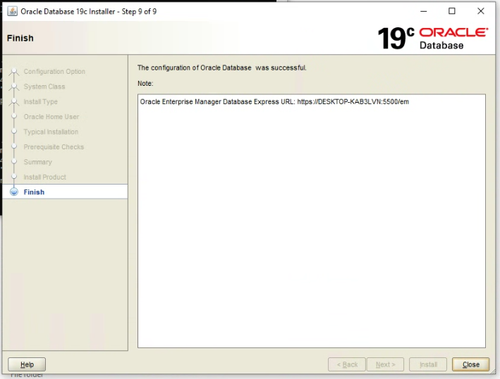Click the disabled Next button

[x=385, y=364]
